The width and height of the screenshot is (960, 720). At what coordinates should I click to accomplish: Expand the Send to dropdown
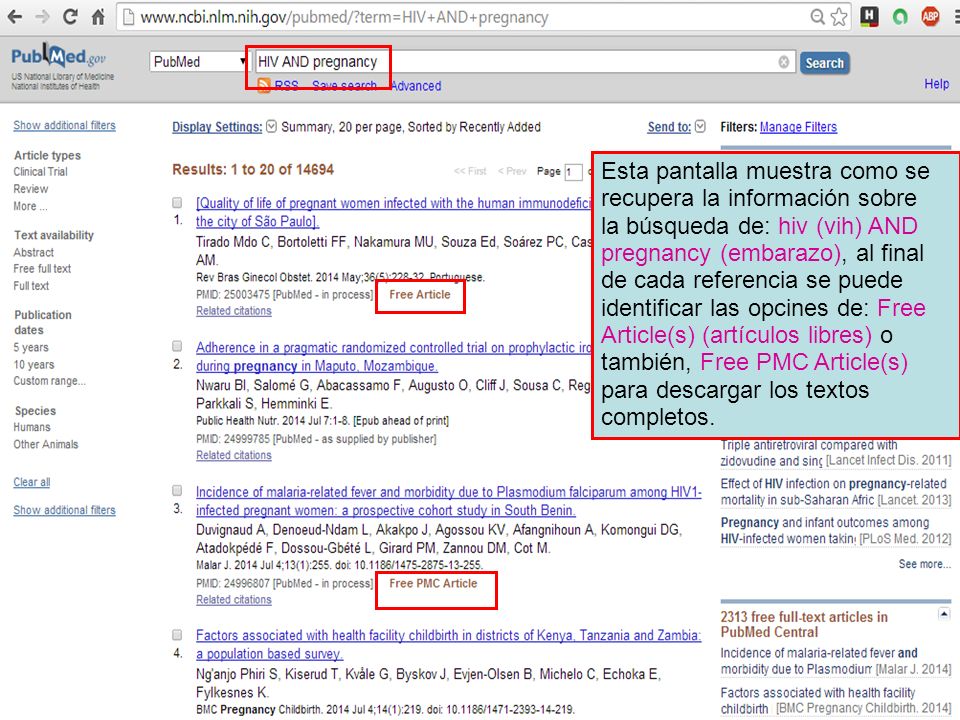pyautogui.click(x=700, y=126)
